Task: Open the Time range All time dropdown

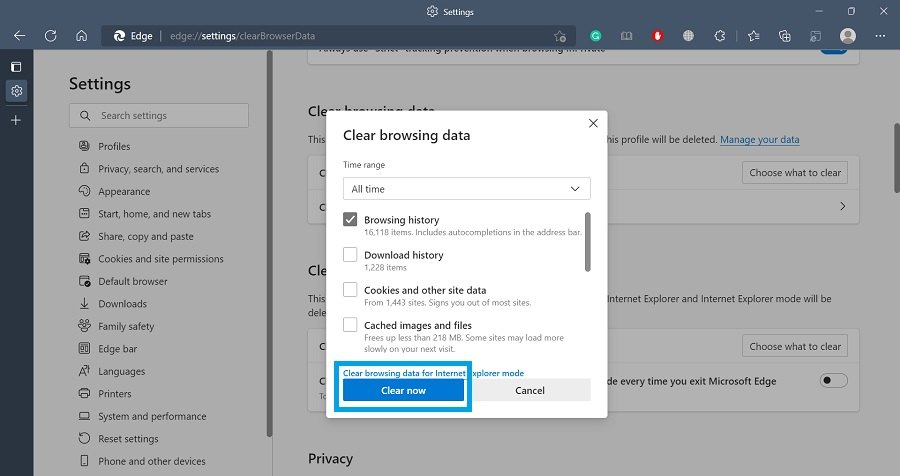Action: [467, 189]
